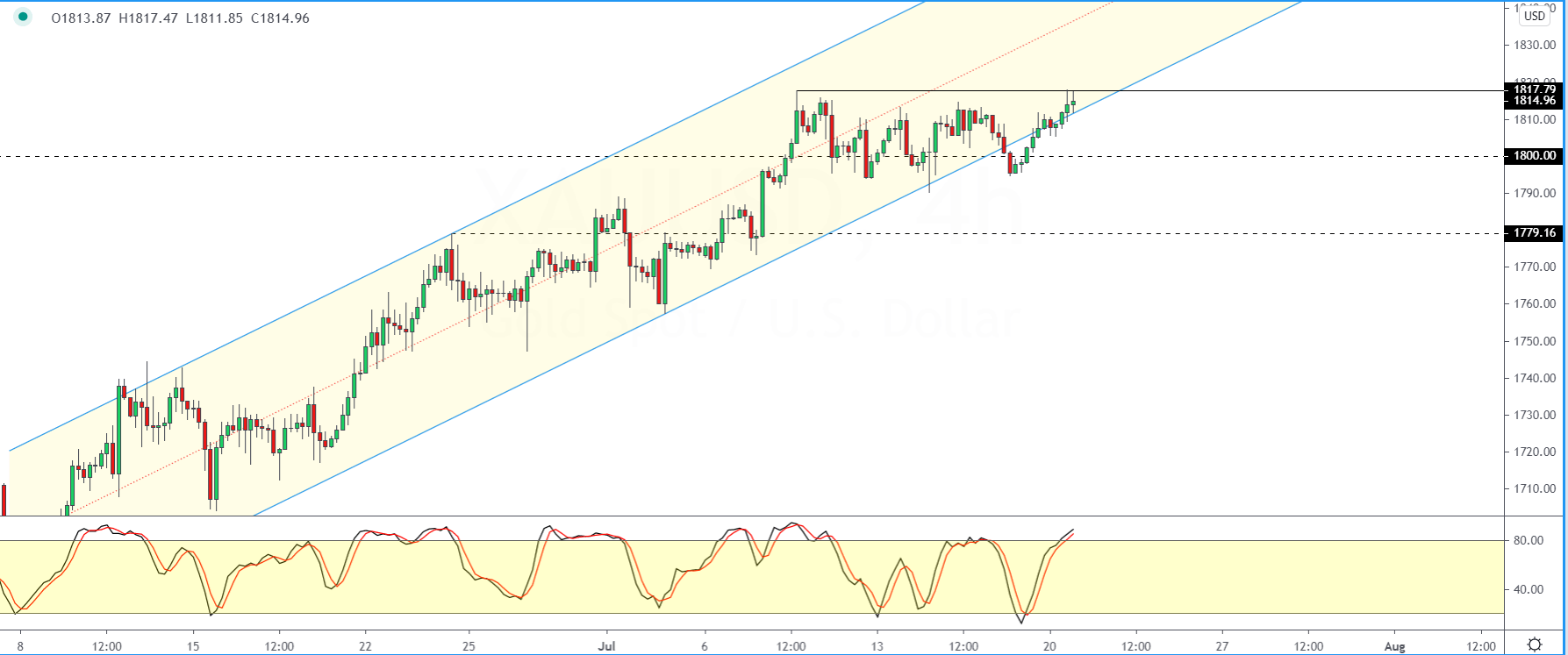1568x655 pixels.
Task: Click date 8 on the time axis
Action: (x=20, y=646)
